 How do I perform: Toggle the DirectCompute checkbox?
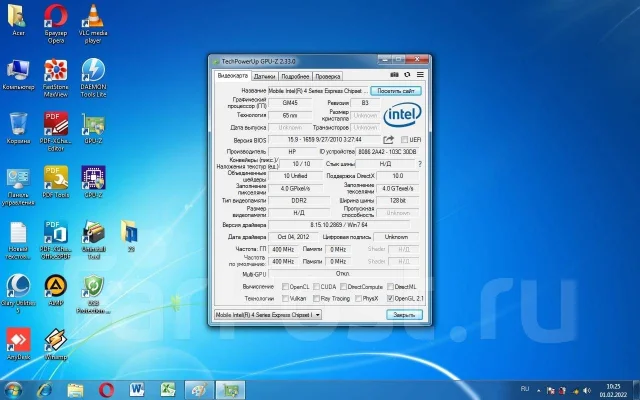pos(343,287)
